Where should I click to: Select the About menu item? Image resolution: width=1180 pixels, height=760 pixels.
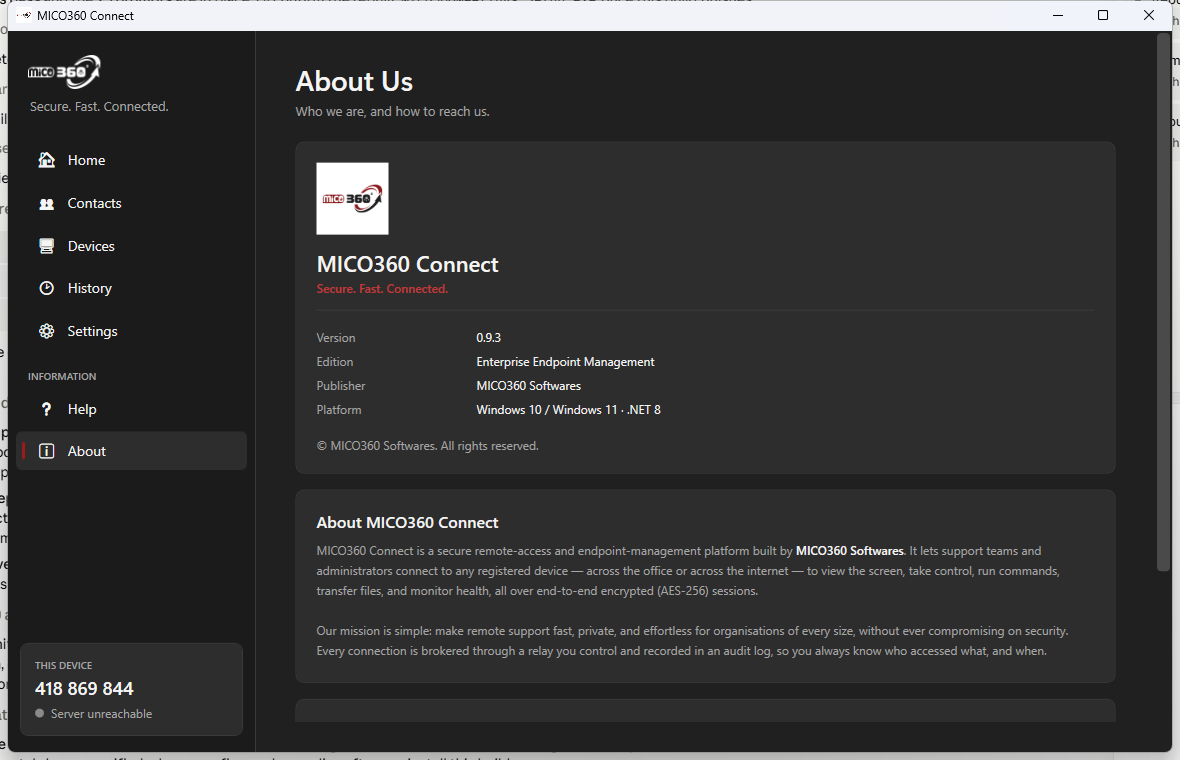pos(131,451)
